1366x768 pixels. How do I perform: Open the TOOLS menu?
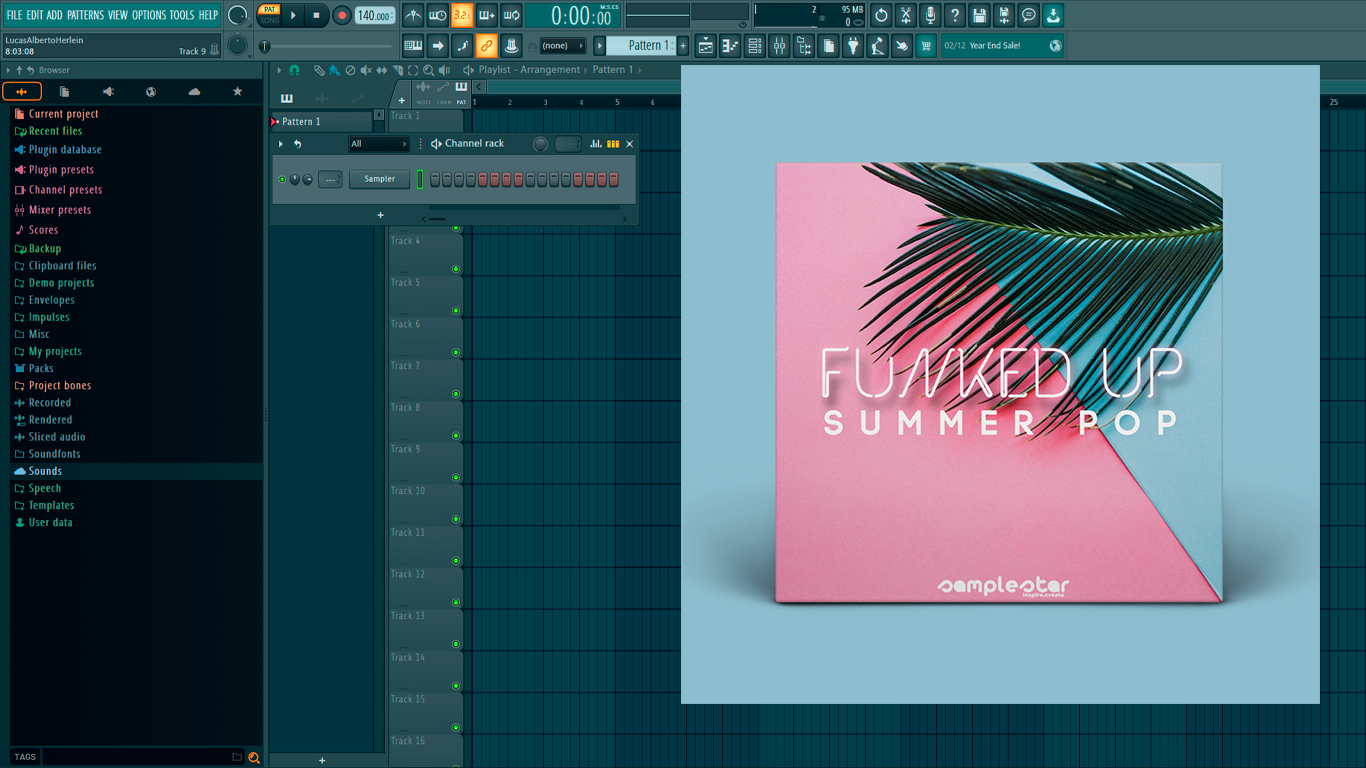[182, 15]
